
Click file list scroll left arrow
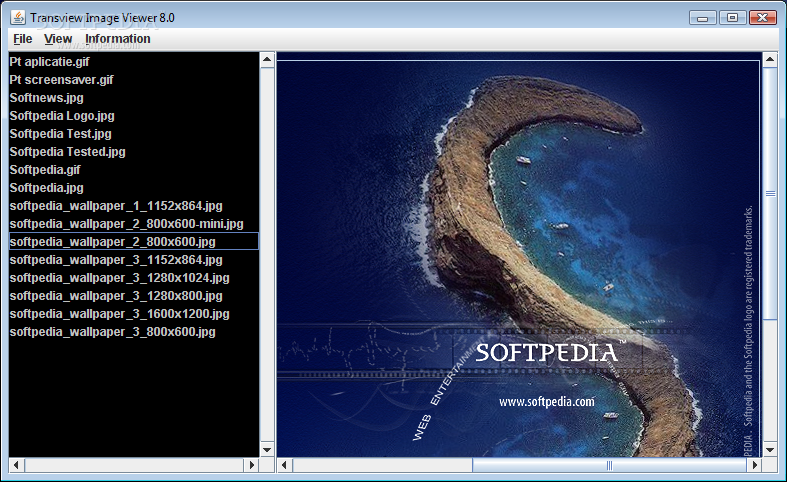(x=17, y=465)
